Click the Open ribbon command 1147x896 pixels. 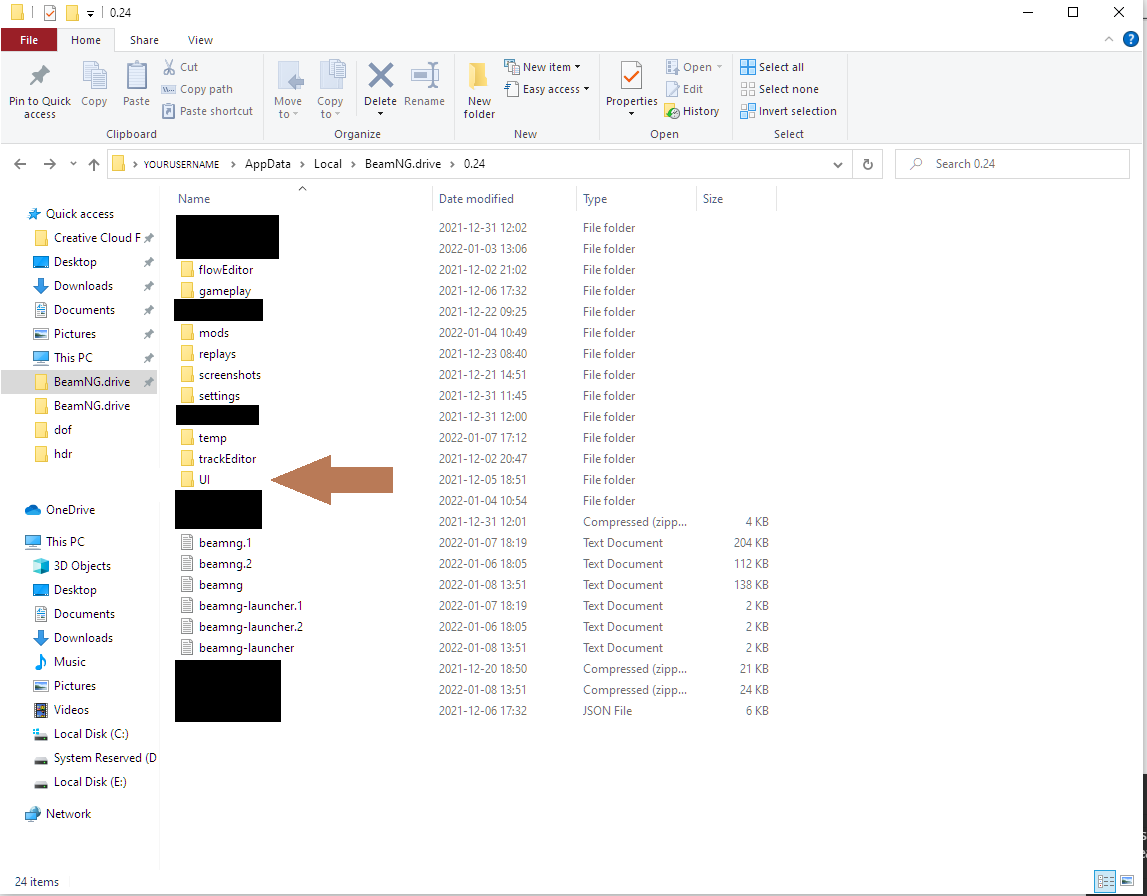point(693,67)
